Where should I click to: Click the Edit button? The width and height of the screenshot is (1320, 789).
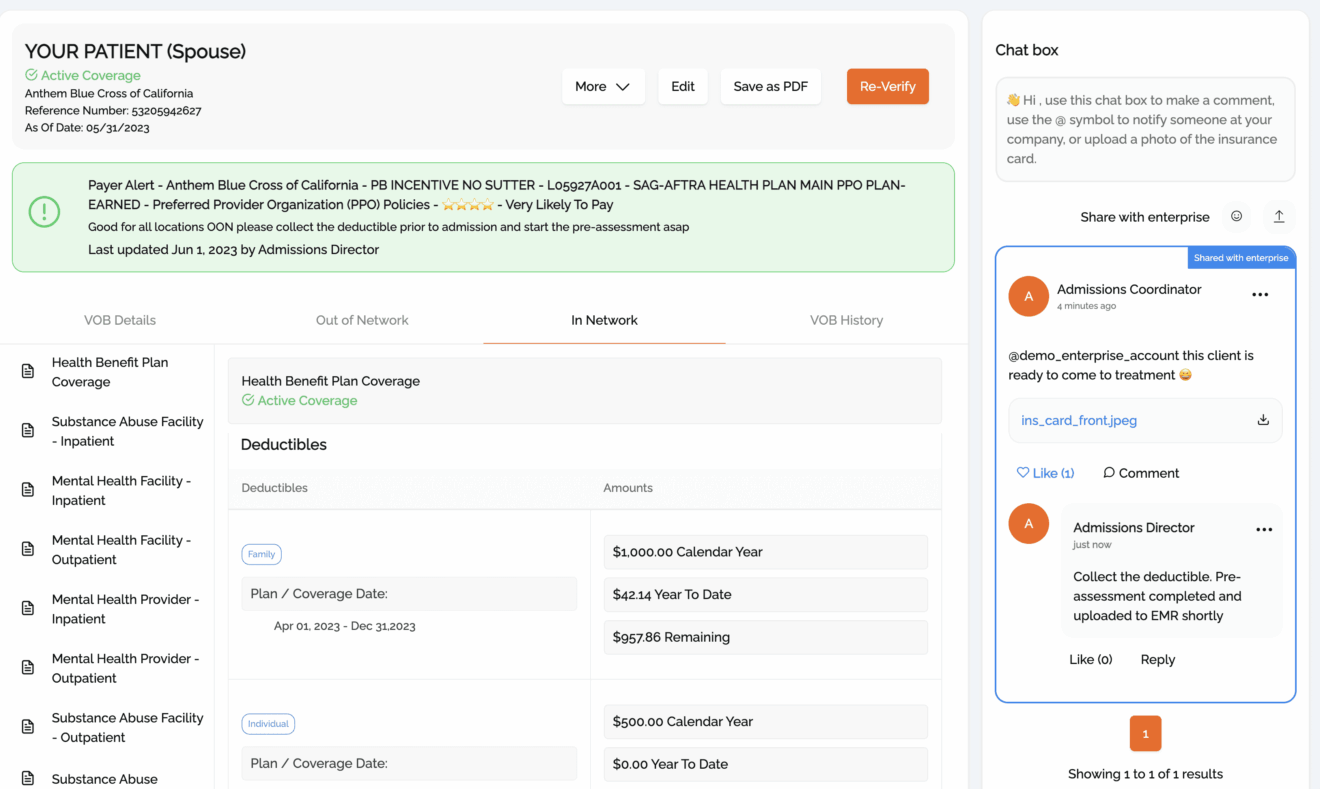click(683, 87)
